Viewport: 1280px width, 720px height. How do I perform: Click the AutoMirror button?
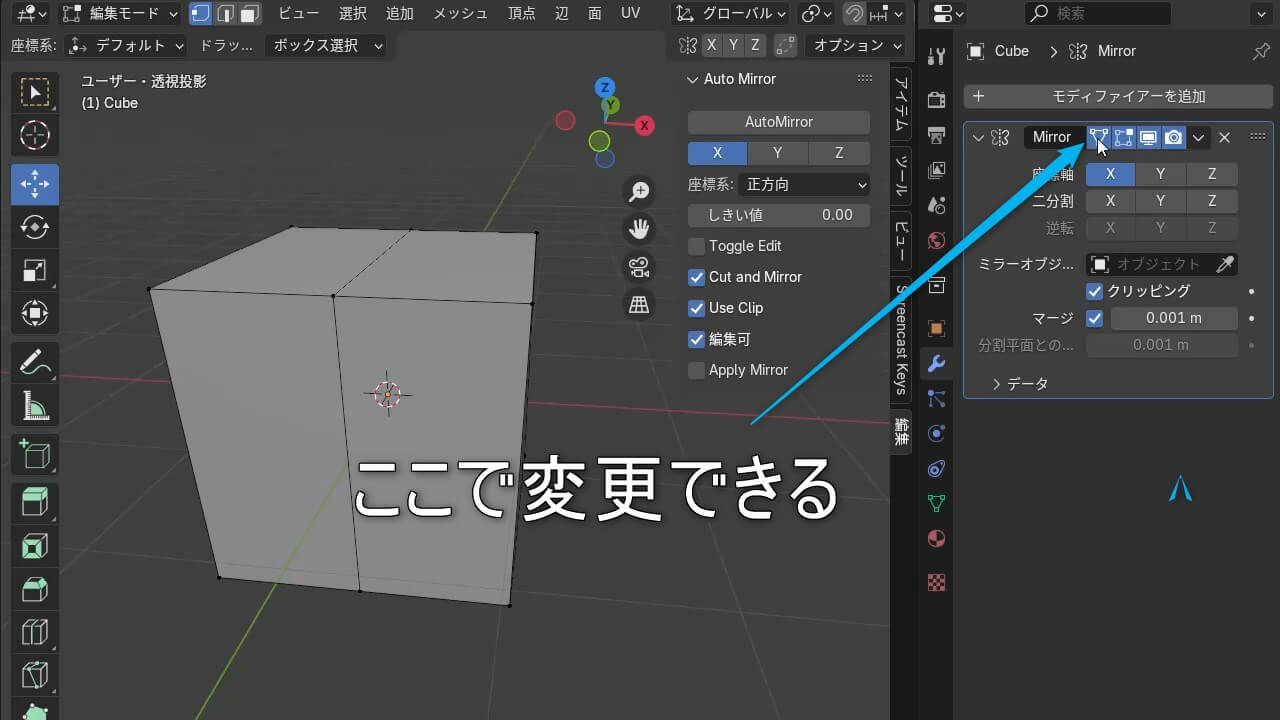point(778,121)
